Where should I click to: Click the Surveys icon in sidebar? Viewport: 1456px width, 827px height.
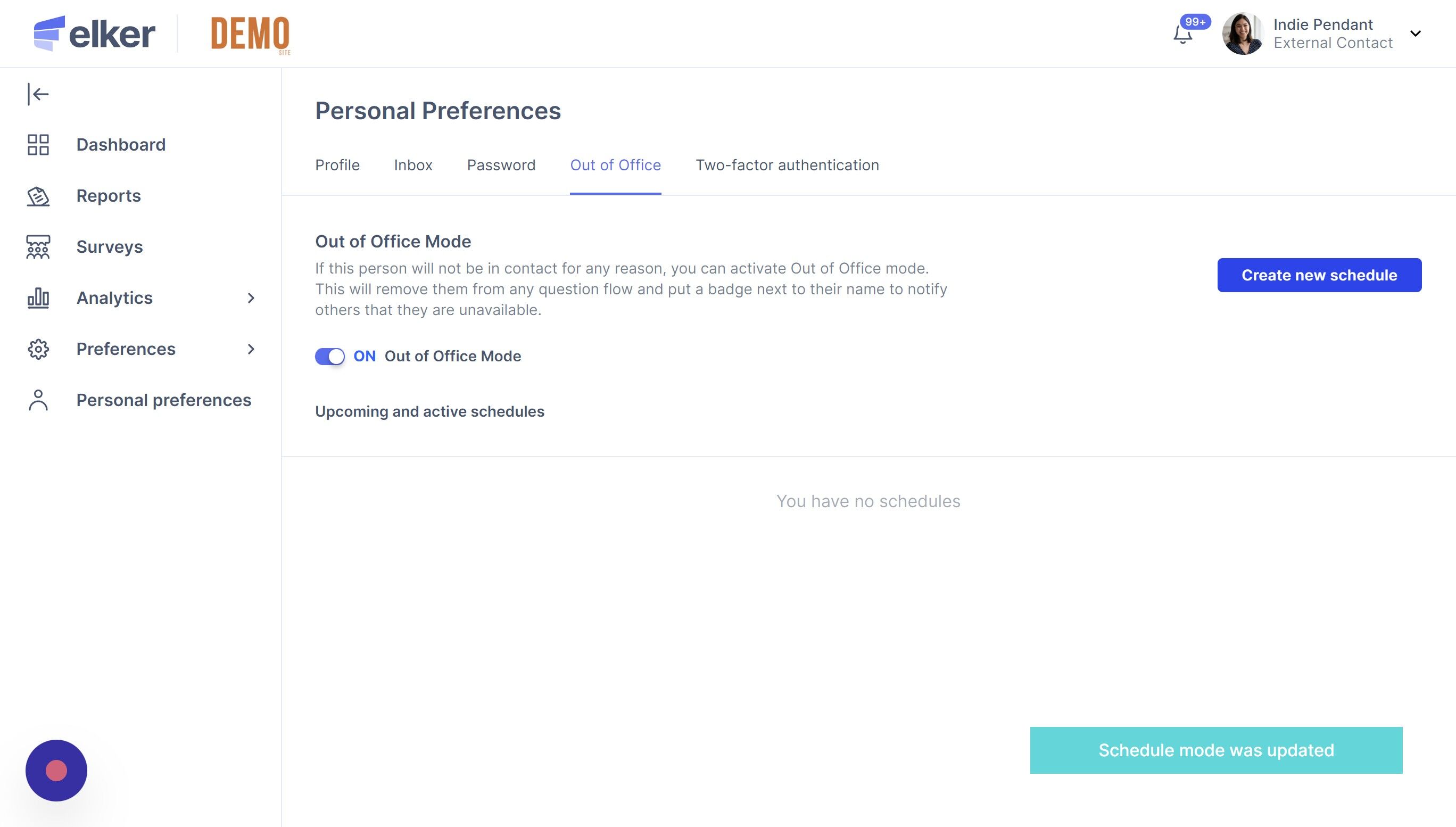[38, 247]
